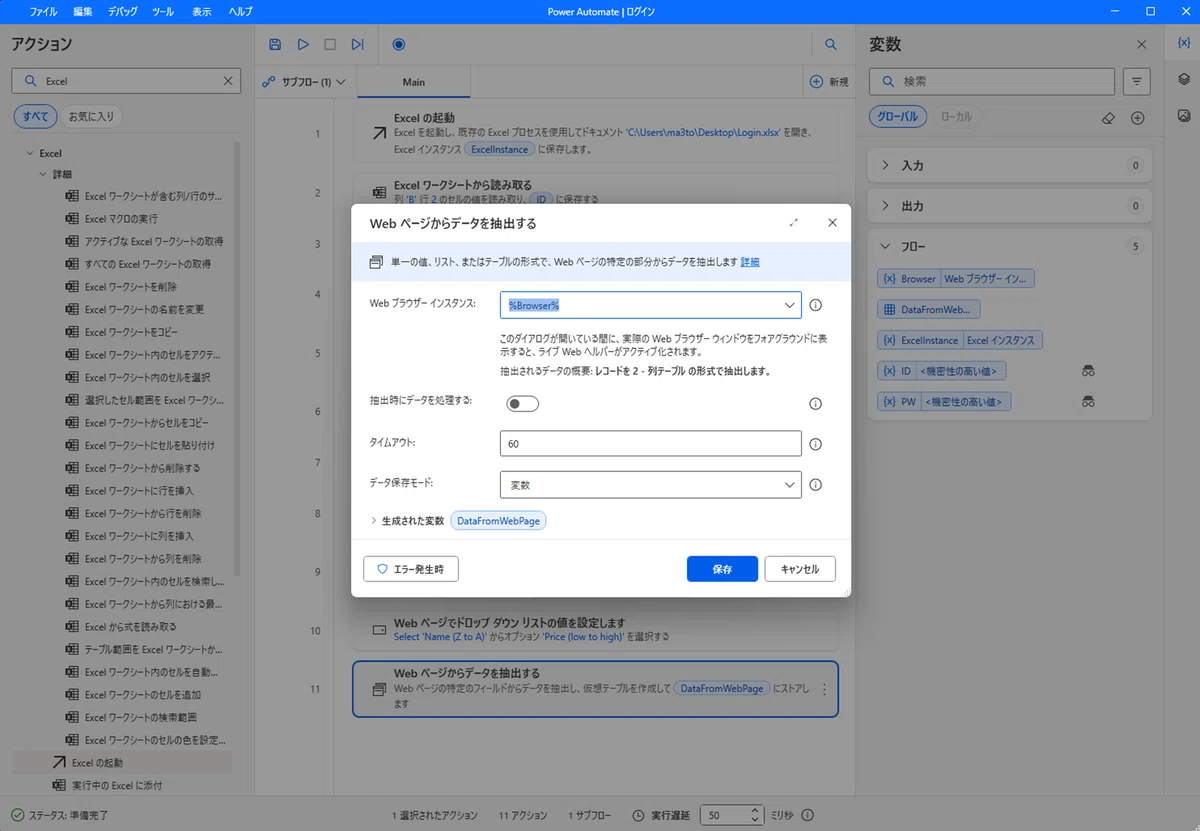Collapse the Input variables section
This screenshot has height=831, width=1200.
(886, 165)
